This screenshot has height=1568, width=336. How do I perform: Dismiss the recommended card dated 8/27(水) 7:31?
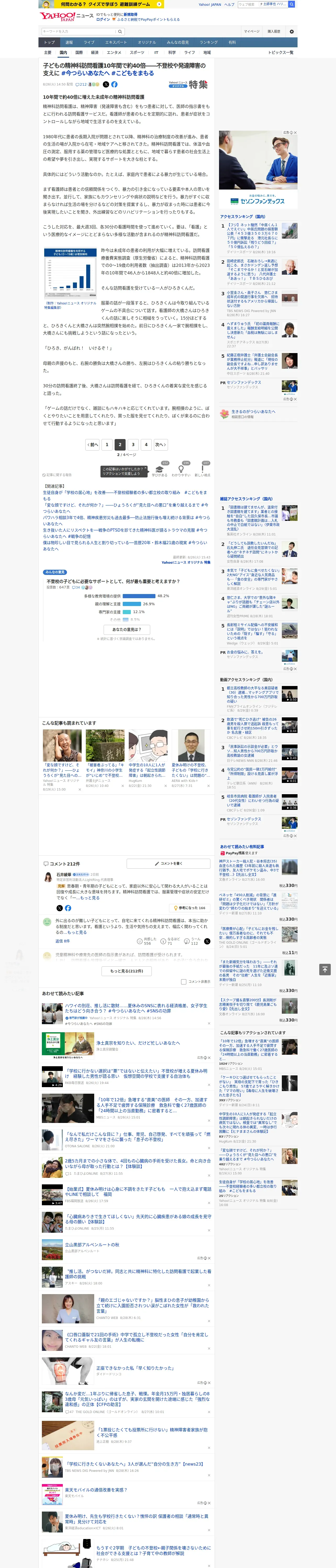coord(209,786)
